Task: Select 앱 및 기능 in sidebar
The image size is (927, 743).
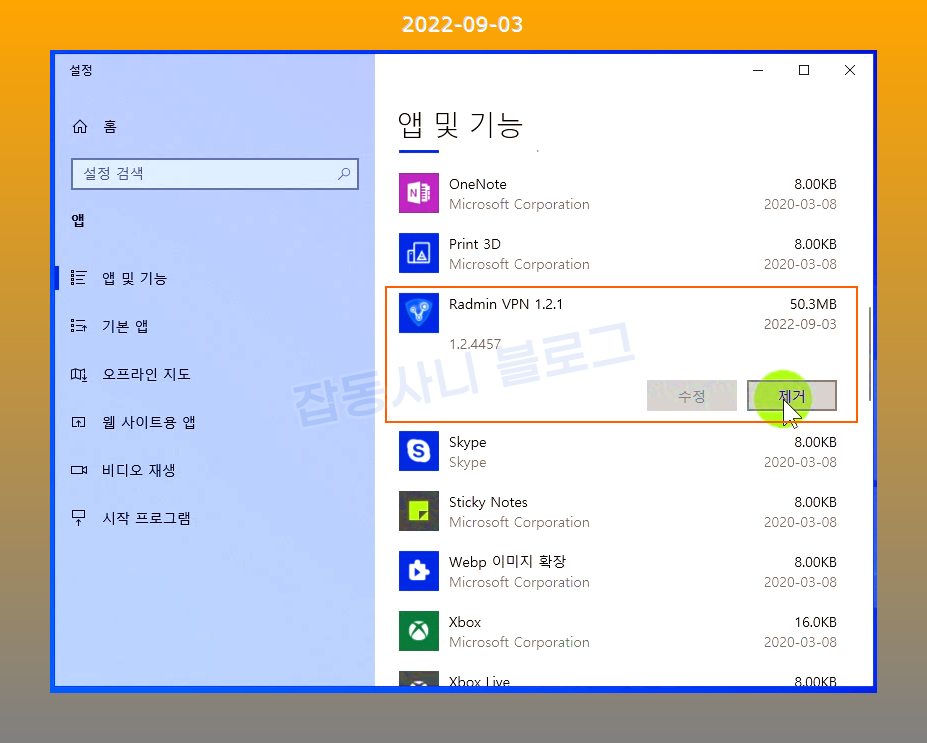Action: (x=134, y=278)
